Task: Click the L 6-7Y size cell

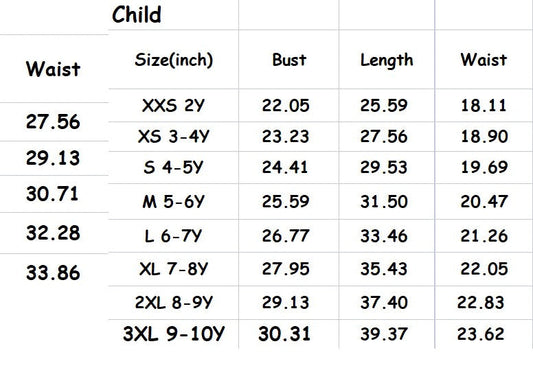Action: click(173, 236)
